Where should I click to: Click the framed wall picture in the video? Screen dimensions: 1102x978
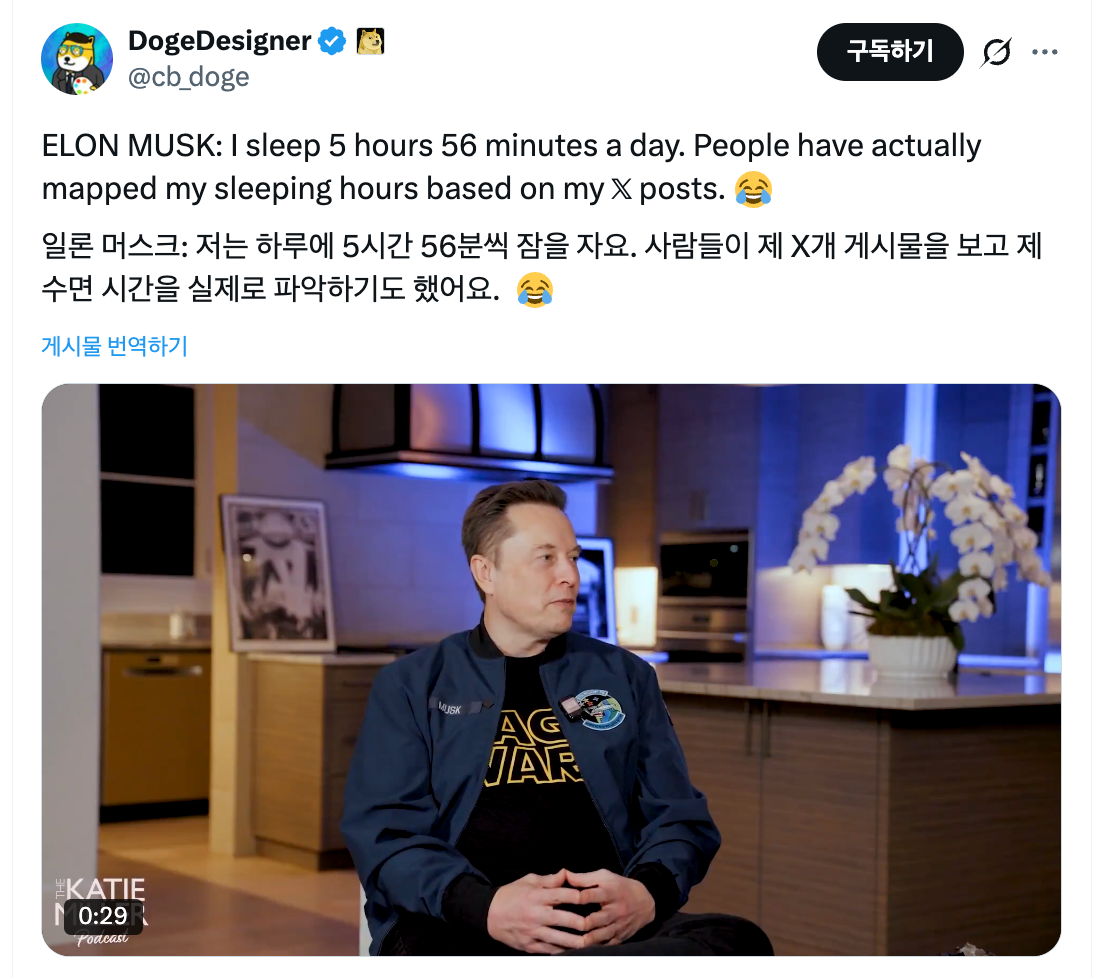pos(279,571)
